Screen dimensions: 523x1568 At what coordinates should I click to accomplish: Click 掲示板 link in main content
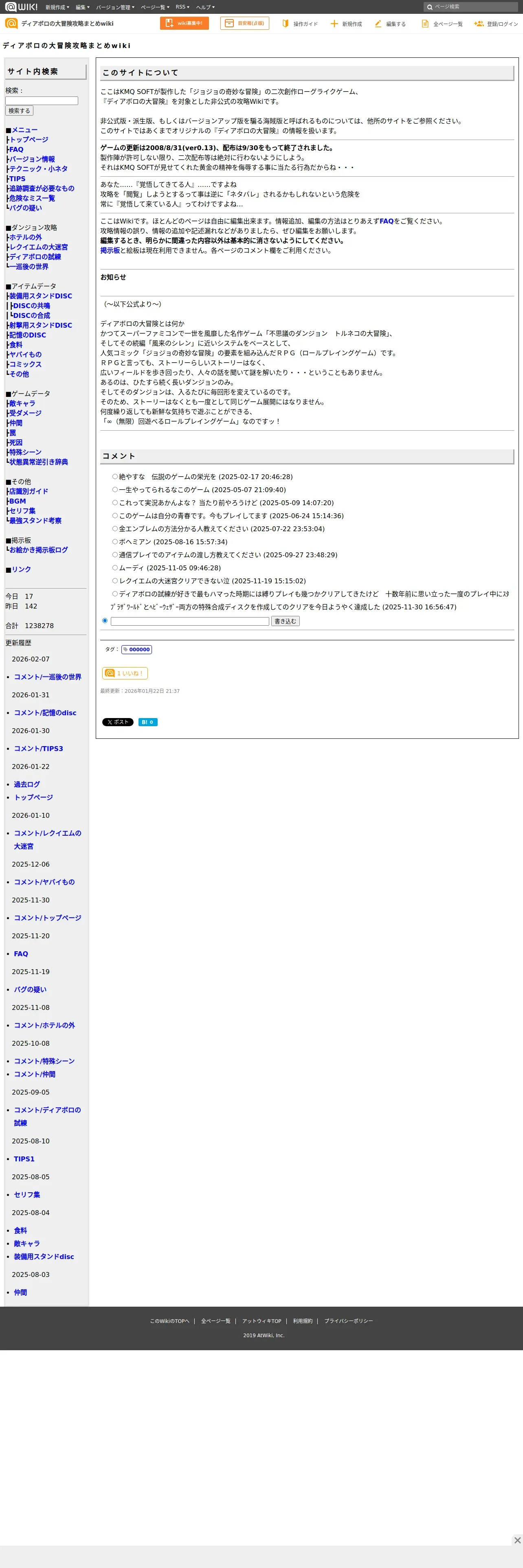110,250
